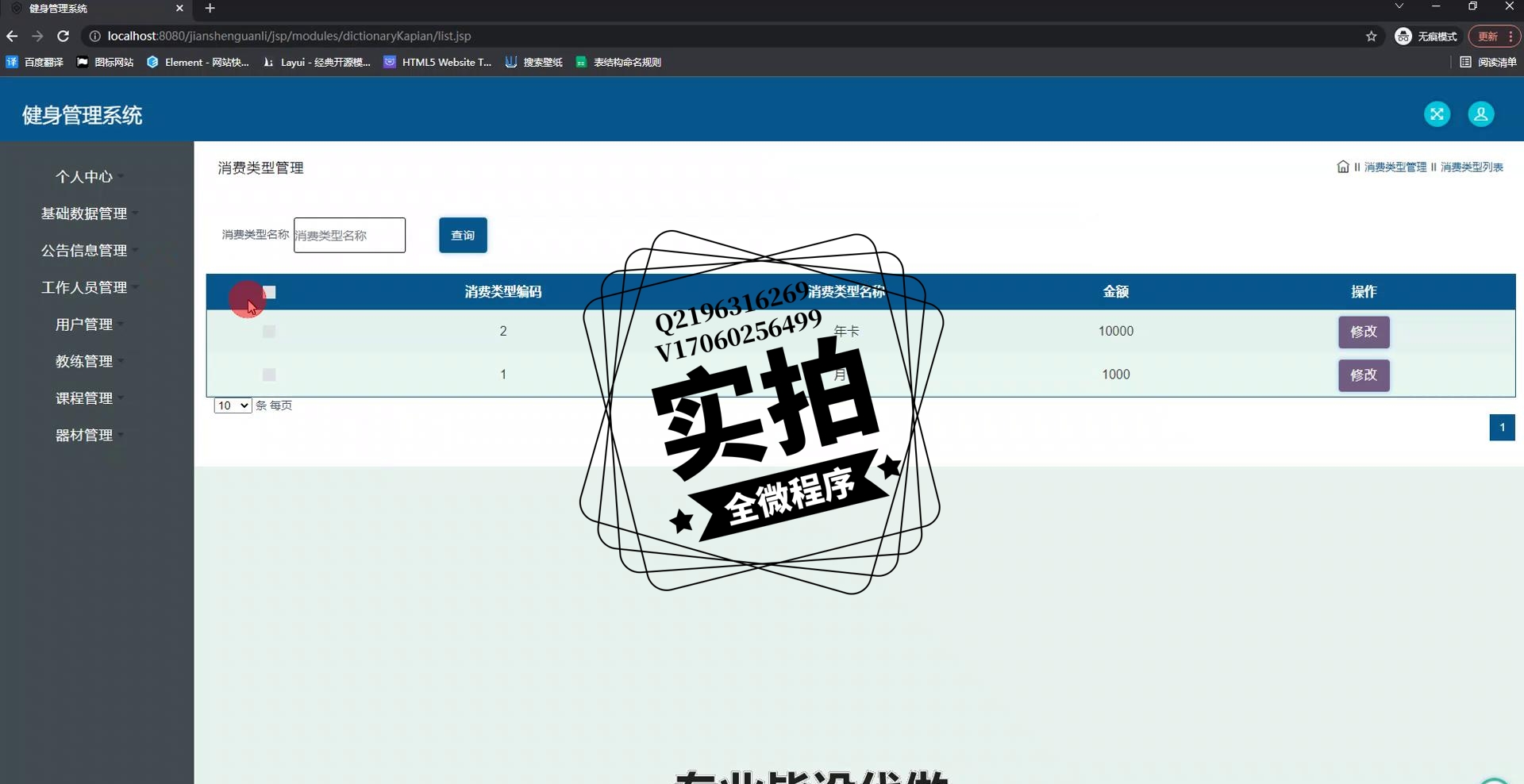Click the amount cell 1000

[1115, 375]
